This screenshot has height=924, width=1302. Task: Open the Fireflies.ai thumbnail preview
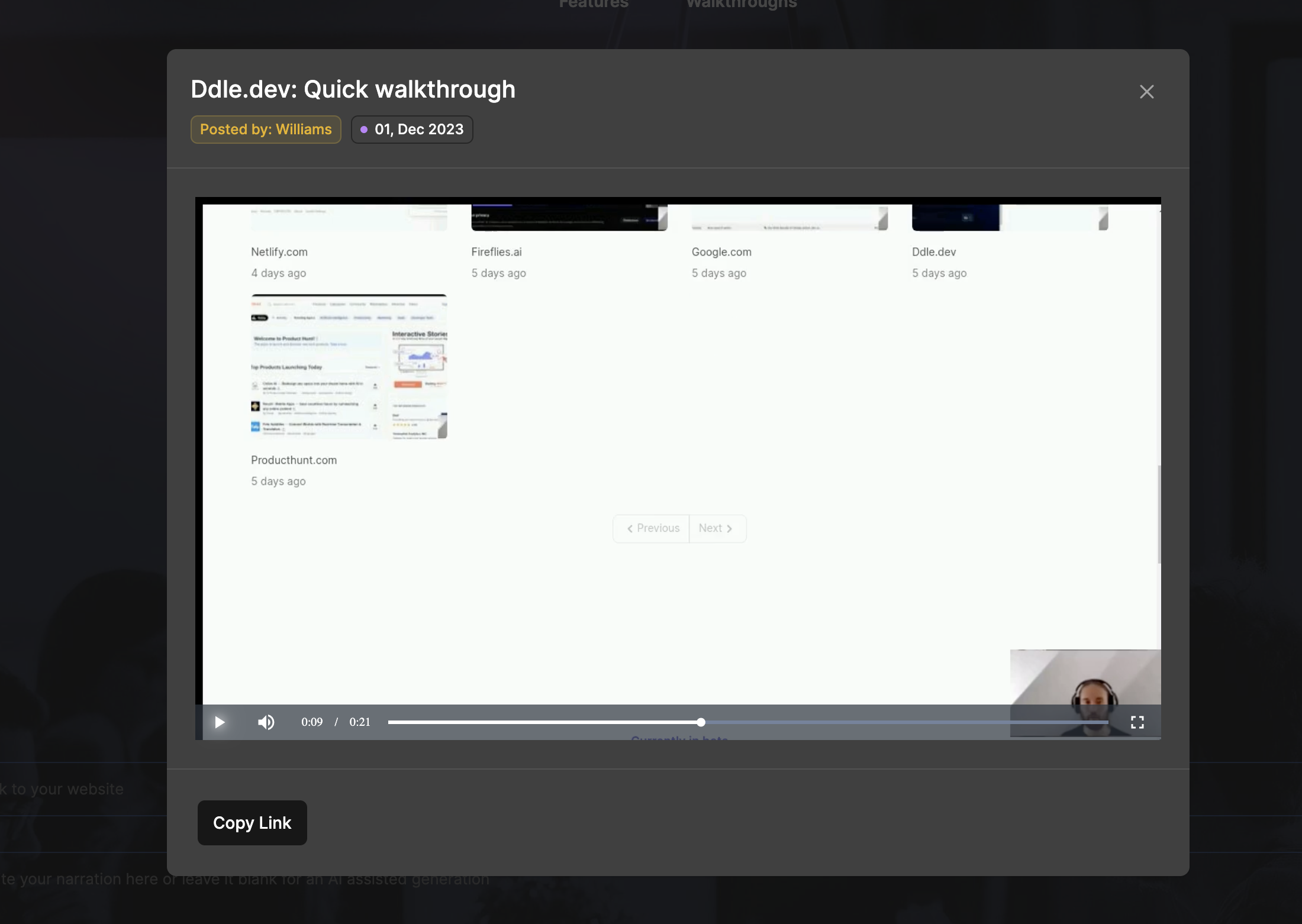coord(569,218)
